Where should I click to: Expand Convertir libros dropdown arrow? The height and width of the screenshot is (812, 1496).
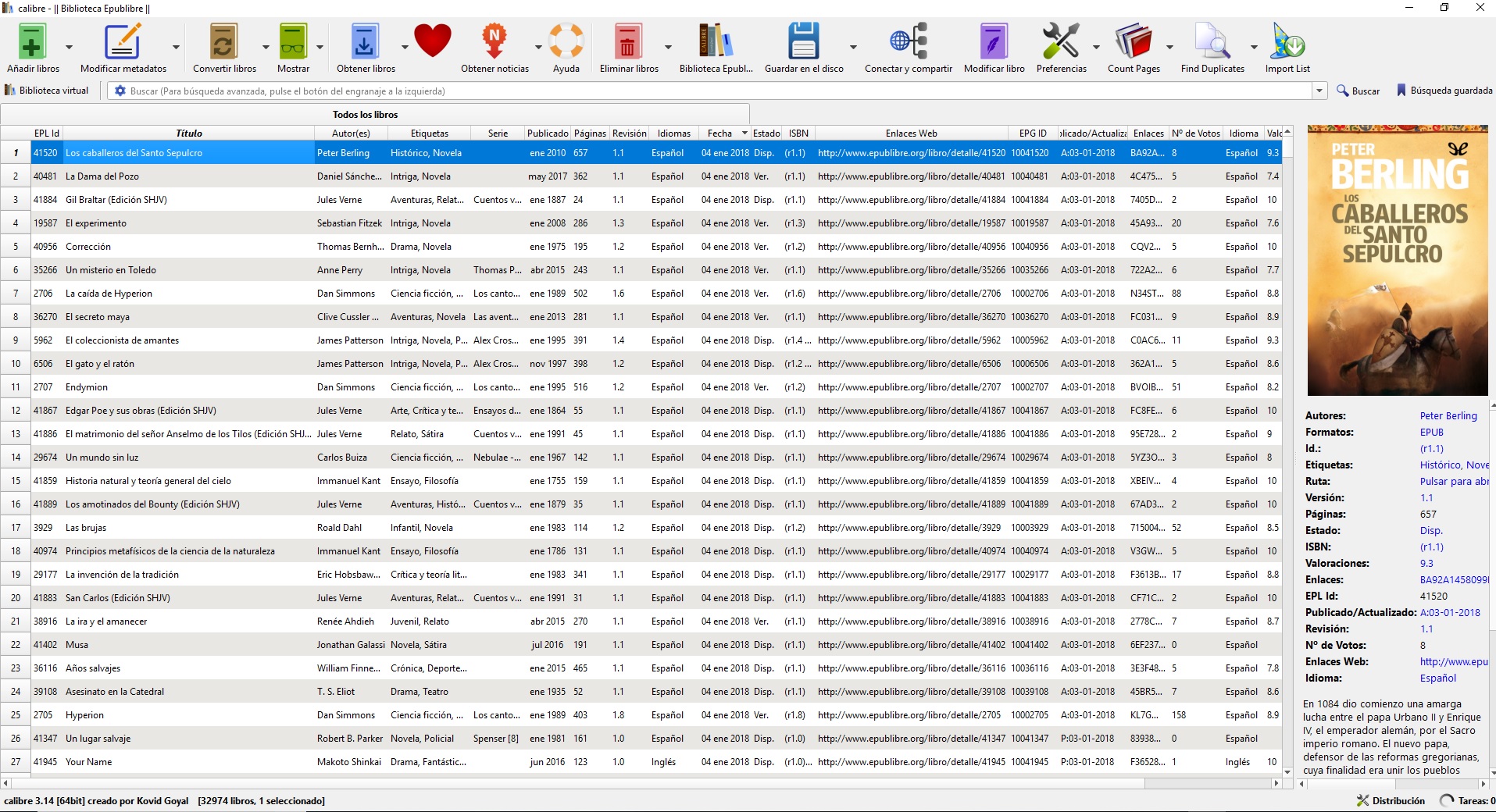[x=266, y=47]
